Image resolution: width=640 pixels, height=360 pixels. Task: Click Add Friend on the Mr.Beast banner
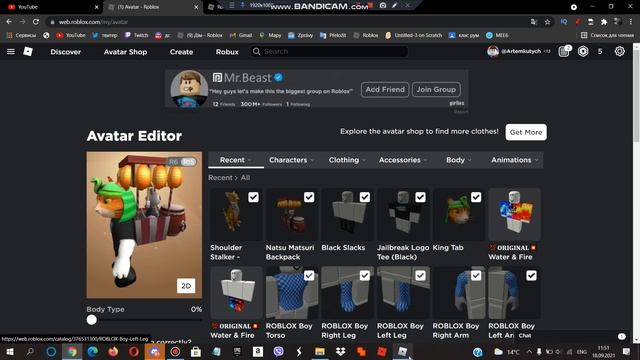pyautogui.click(x=385, y=89)
